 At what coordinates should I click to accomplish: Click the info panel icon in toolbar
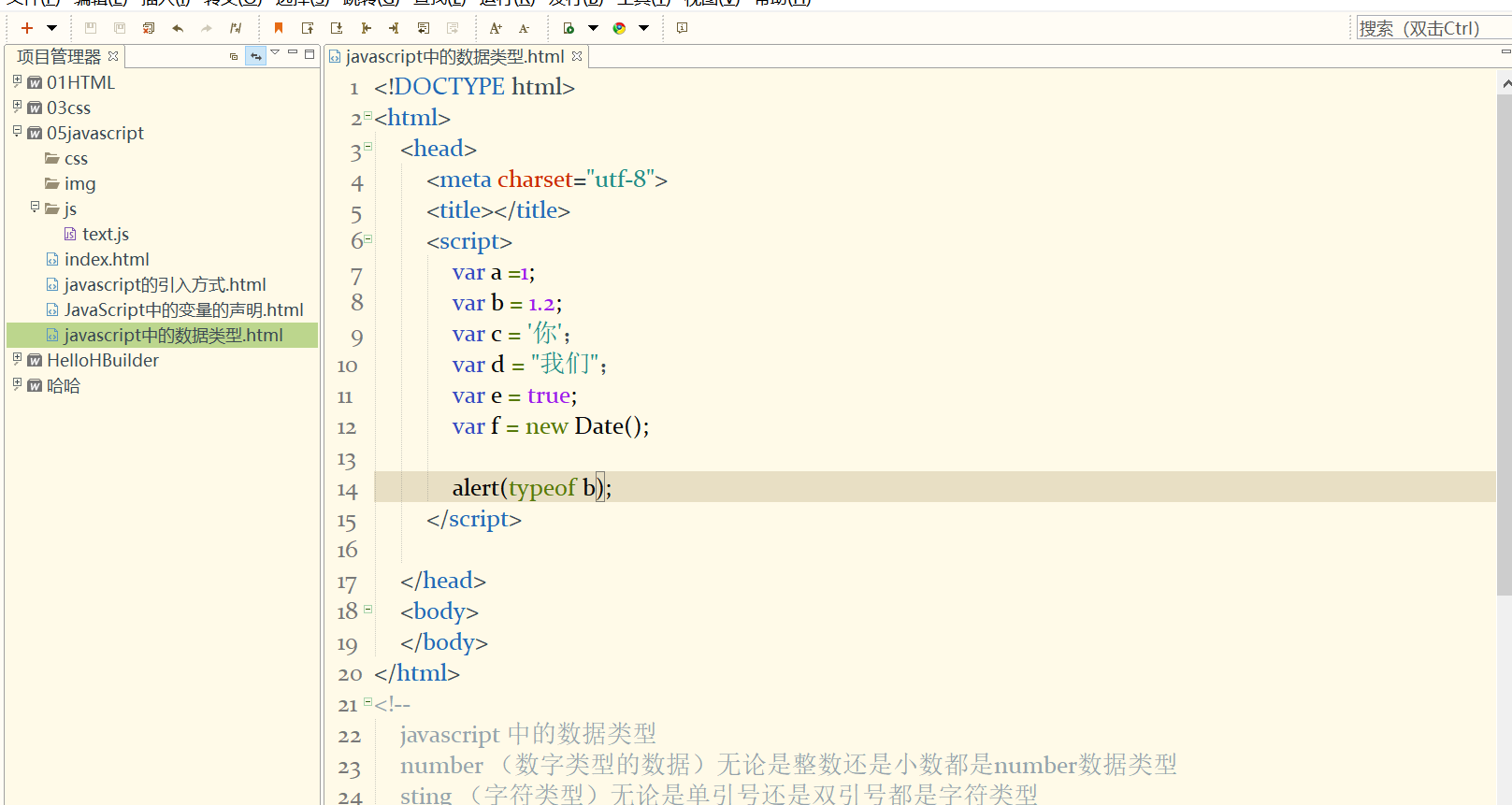click(x=683, y=28)
